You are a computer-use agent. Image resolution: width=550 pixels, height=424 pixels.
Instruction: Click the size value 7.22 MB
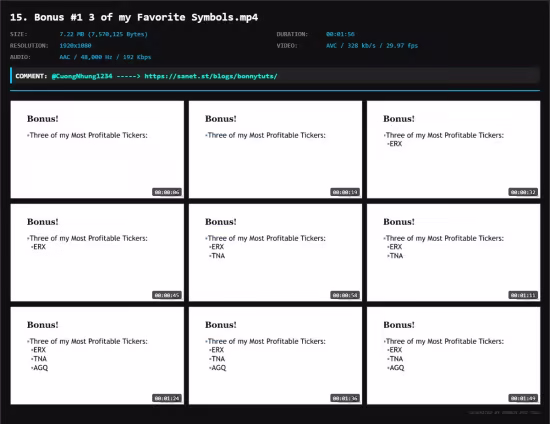(x=103, y=34)
